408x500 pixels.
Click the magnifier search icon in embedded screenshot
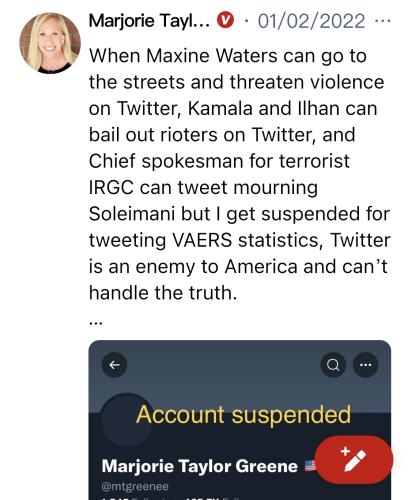[x=333, y=365]
